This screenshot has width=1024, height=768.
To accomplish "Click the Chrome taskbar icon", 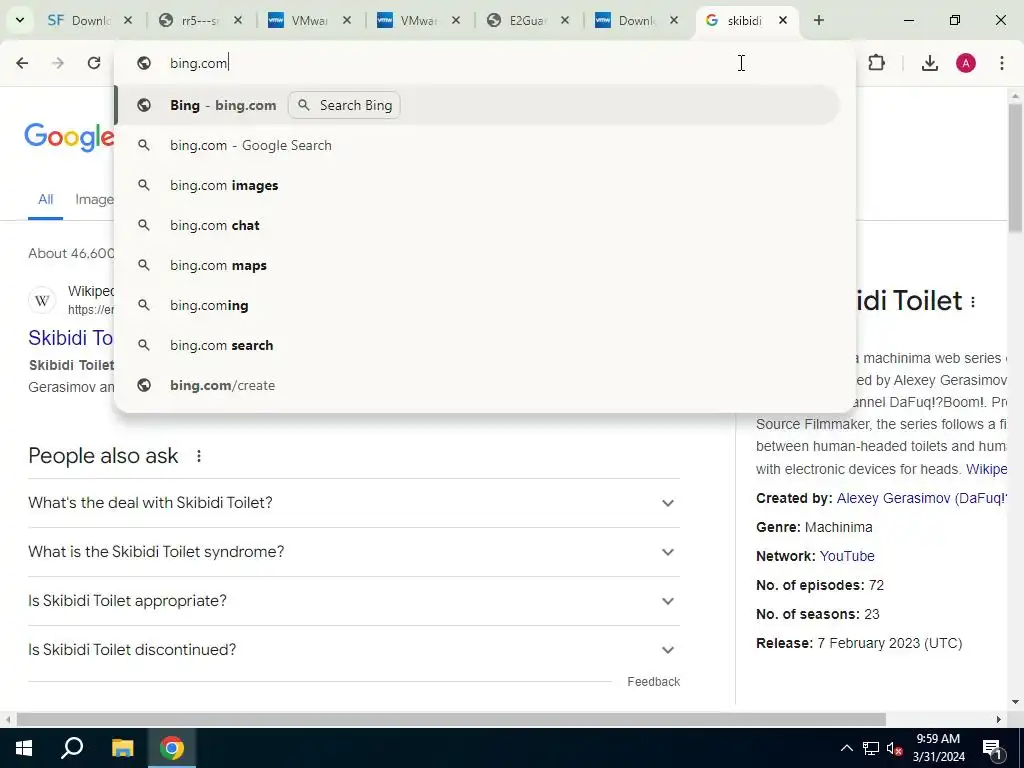I will point(172,748).
